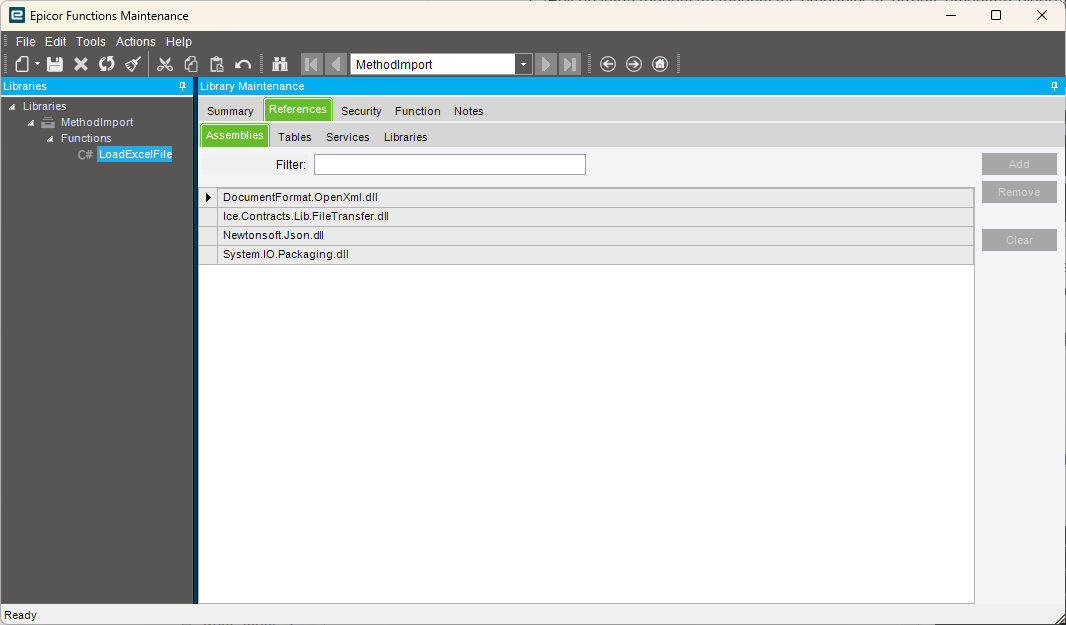Switch to the Function tab
This screenshot has width=1066, height=625.
[x=417, y=111]
